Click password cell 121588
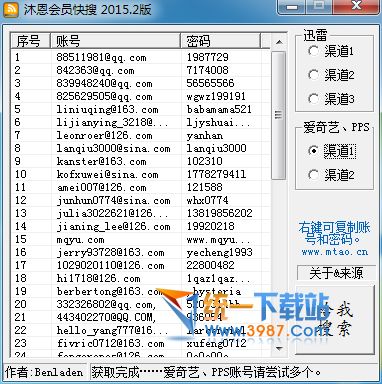This screenshot has width=382, height=384. (x=204, y=187)
